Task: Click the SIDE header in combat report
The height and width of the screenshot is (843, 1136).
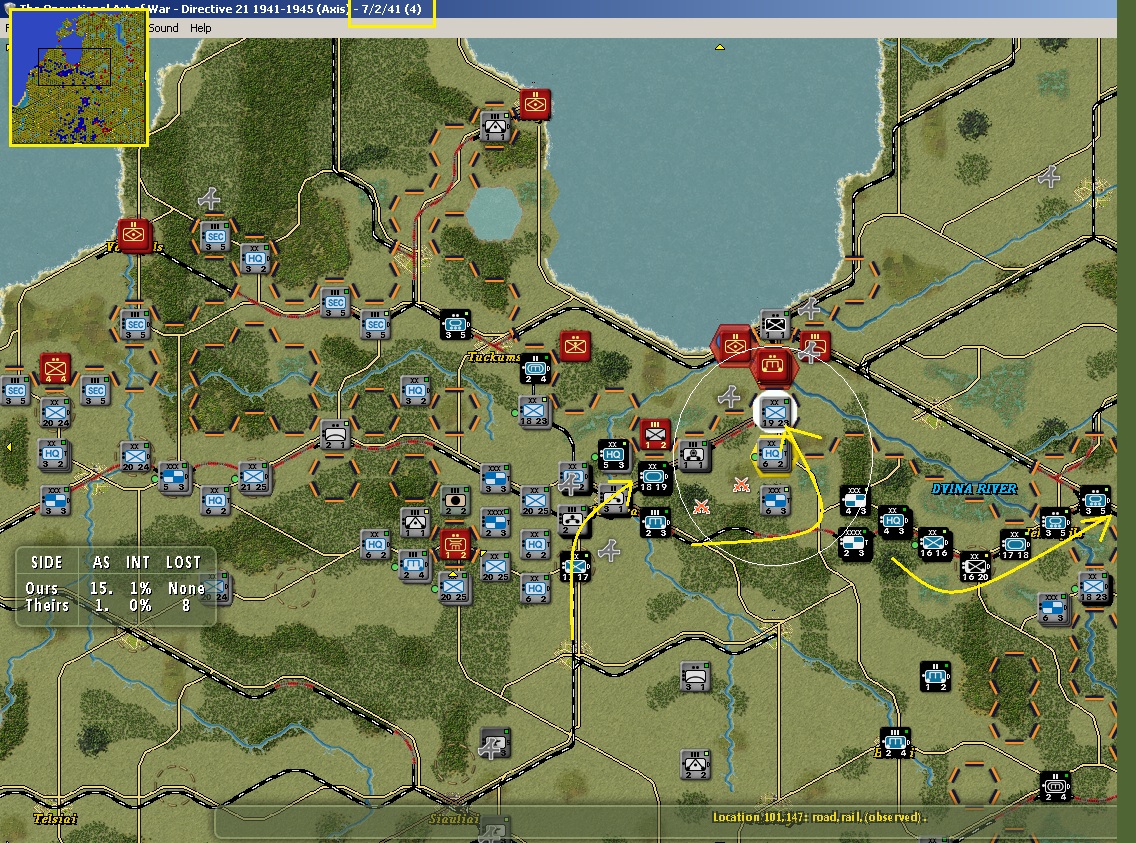Action: pyautogui.click(x=46, y=563)
